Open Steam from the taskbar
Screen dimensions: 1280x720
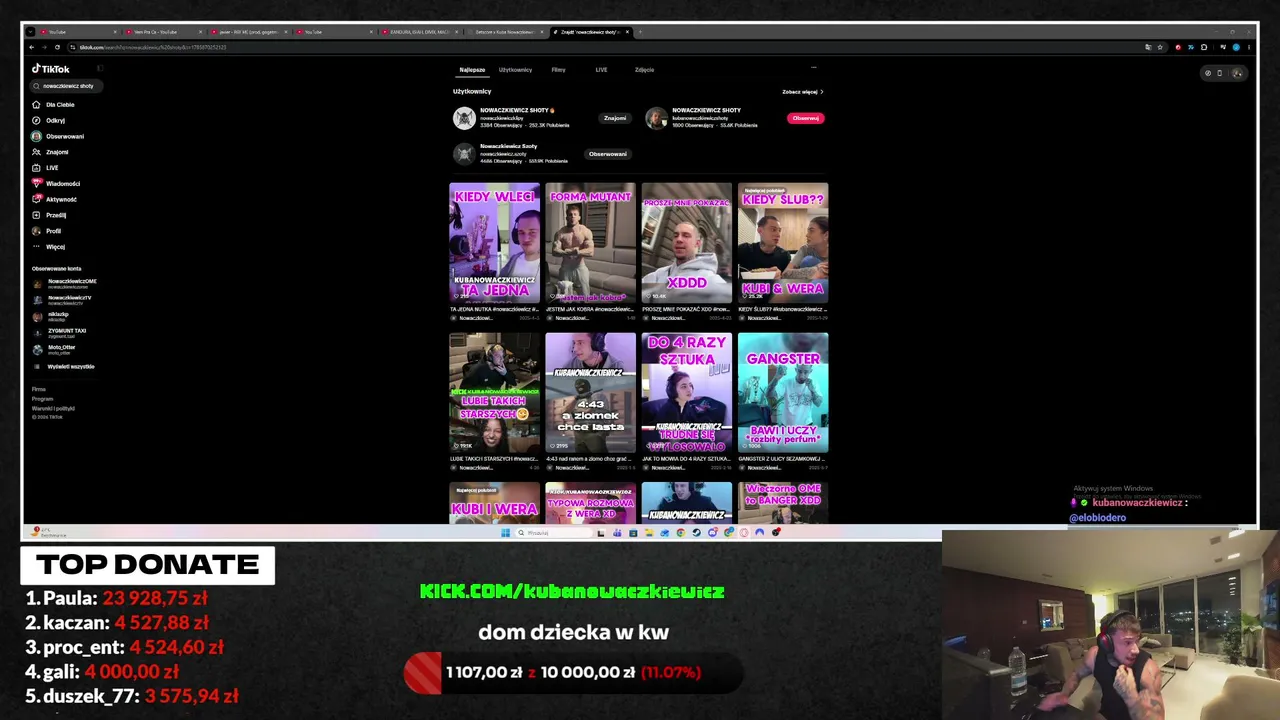click(697, 533)
